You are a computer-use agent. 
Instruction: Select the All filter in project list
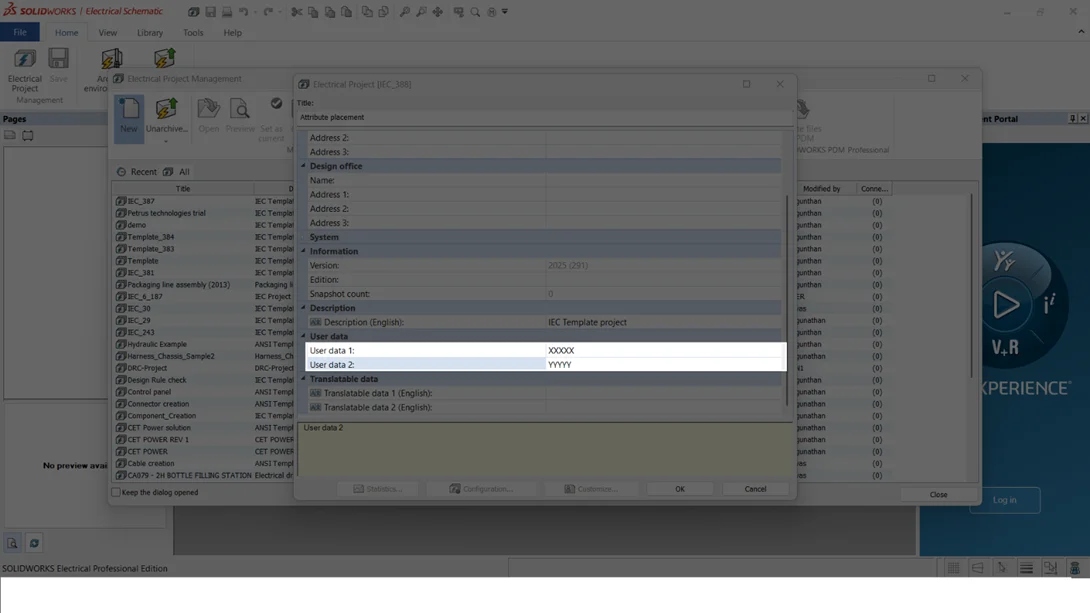(x=177, y=172)
